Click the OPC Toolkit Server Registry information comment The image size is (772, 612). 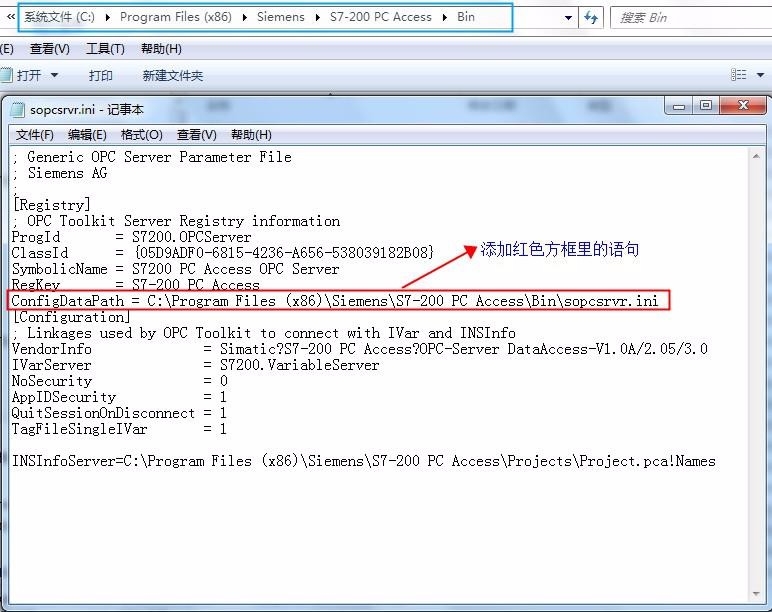[x=176, y=221]
